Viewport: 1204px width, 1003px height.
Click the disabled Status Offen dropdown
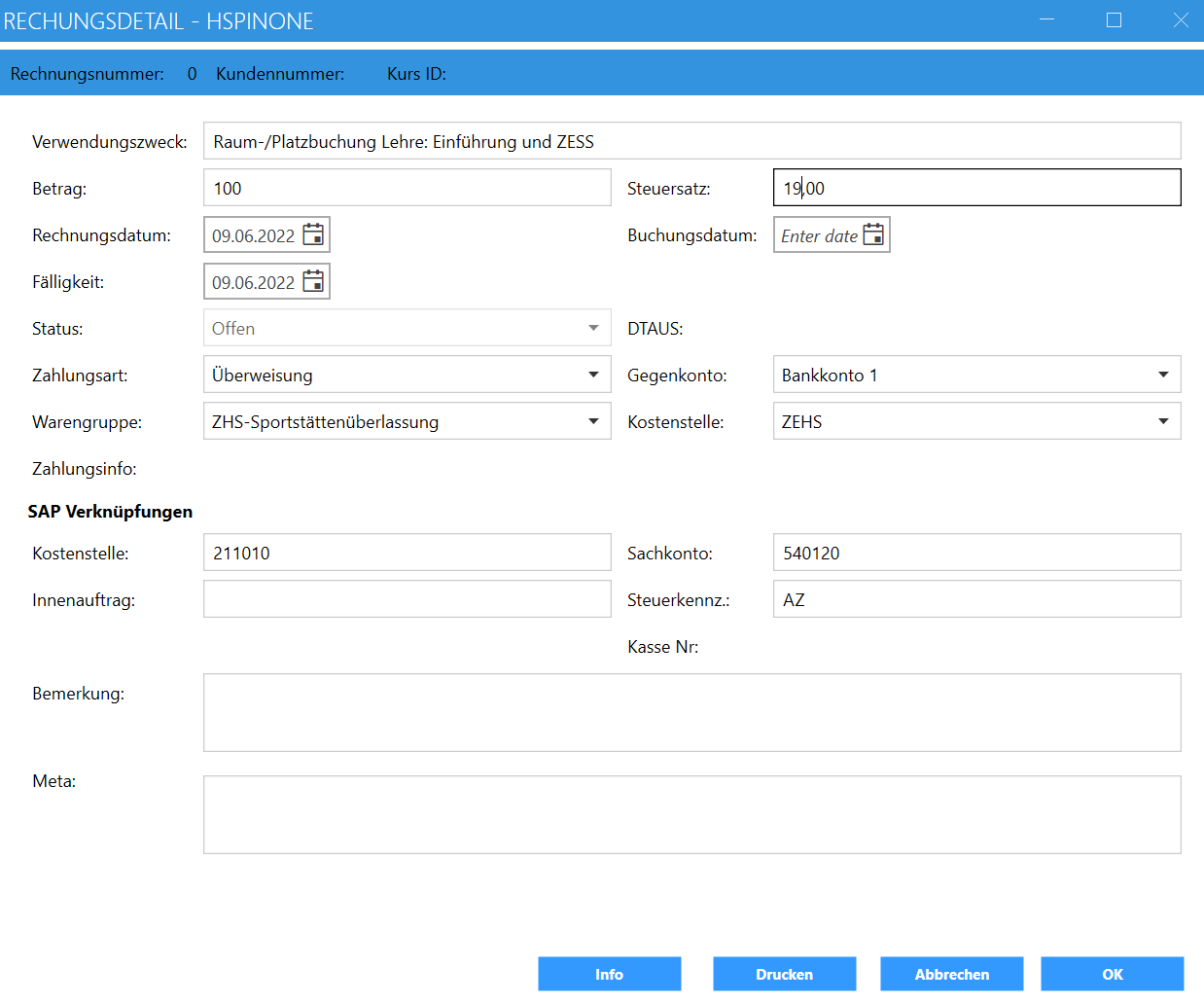[407, 328]
